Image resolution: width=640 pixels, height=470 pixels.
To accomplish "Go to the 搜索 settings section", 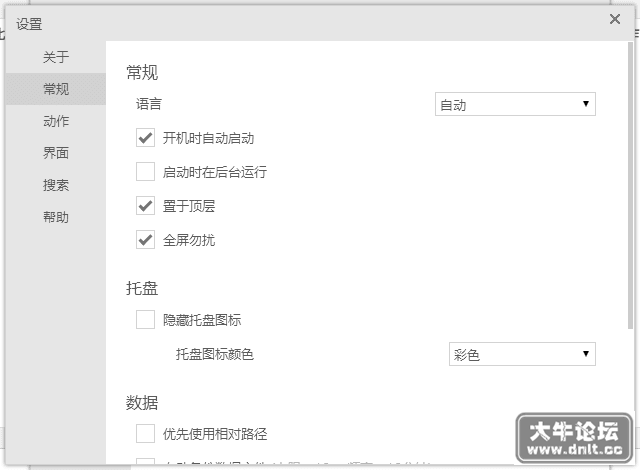I will (56, 185).
